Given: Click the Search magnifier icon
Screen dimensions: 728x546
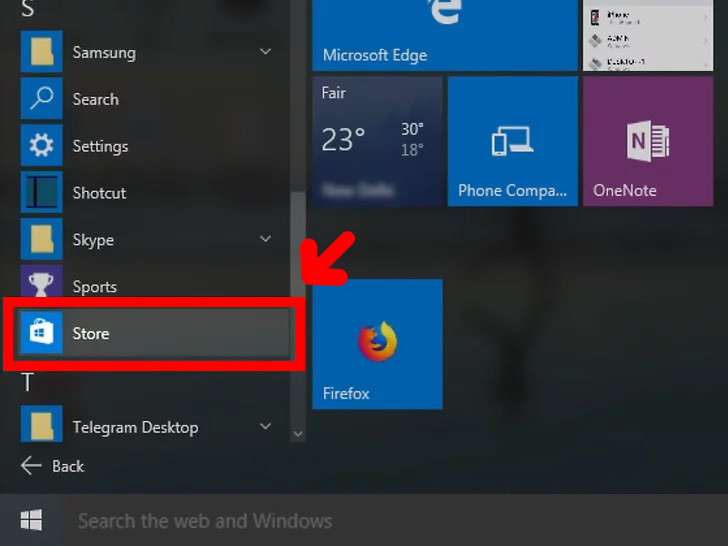Looking at the screenshot, I should click(x=41, y=98).
